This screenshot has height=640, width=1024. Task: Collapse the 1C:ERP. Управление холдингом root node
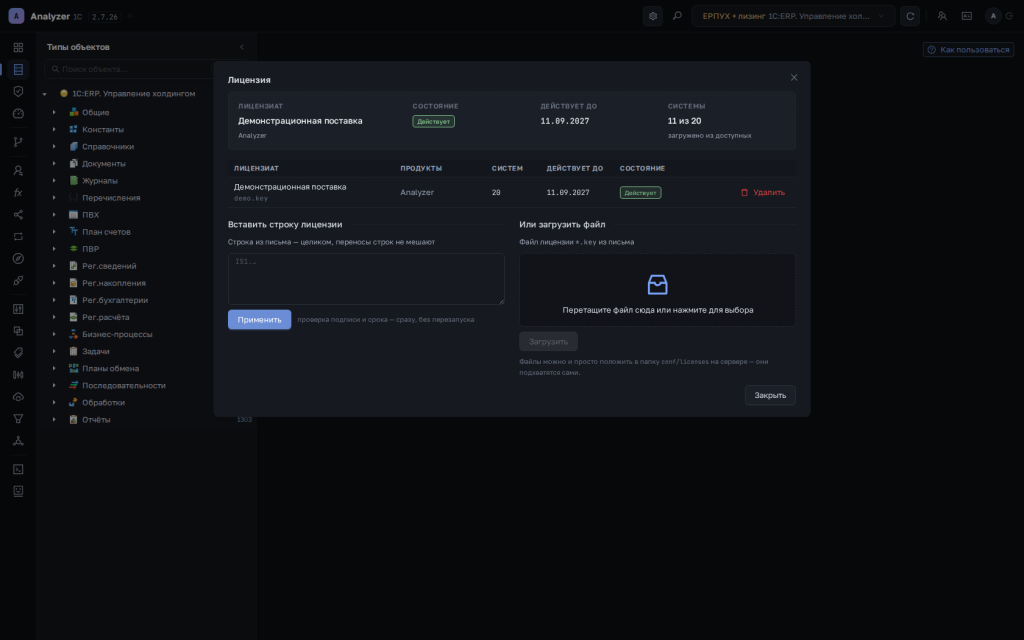coord(44,94)
